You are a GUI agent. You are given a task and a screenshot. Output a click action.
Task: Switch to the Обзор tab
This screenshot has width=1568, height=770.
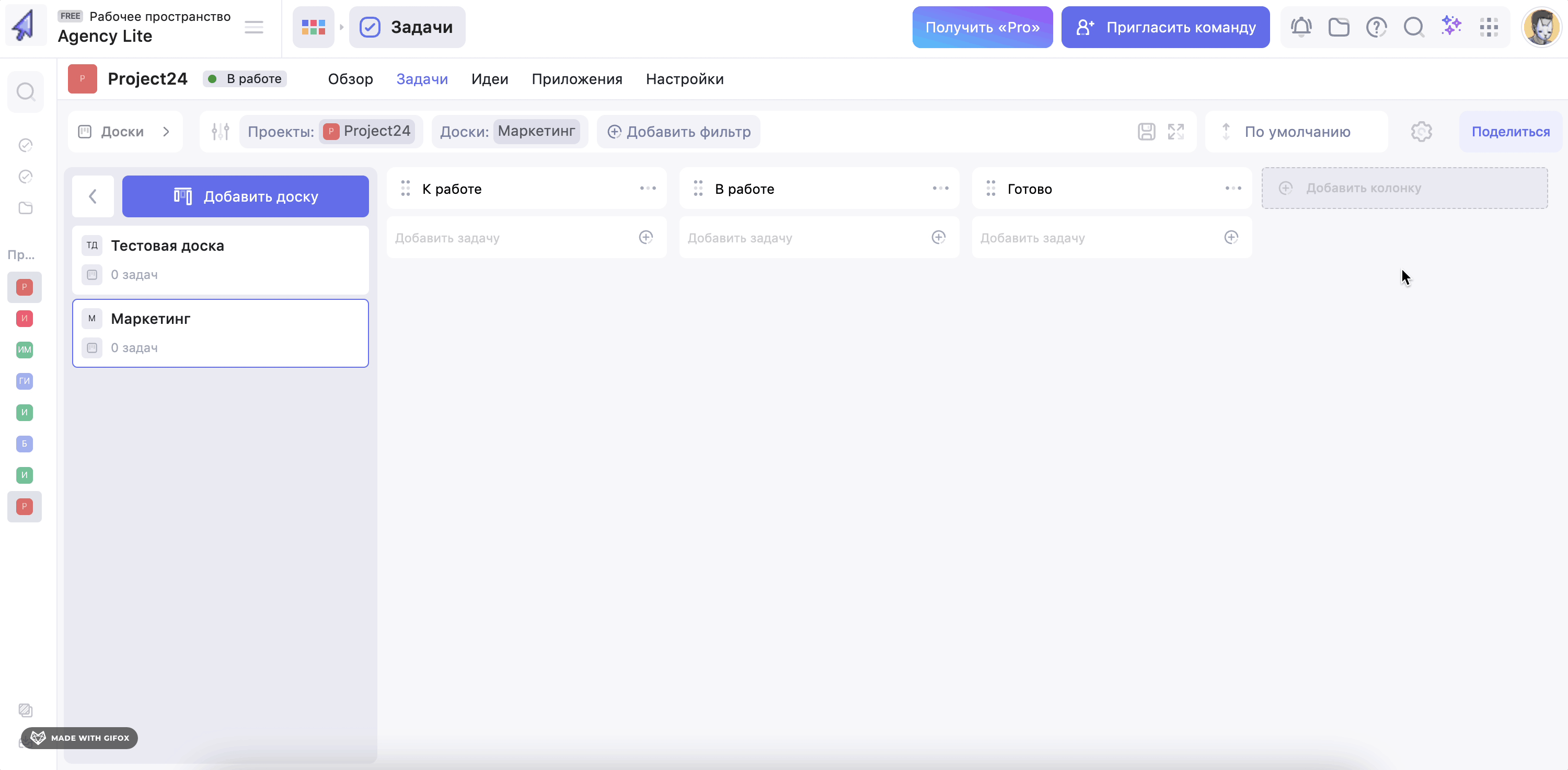tap(350, 79)
